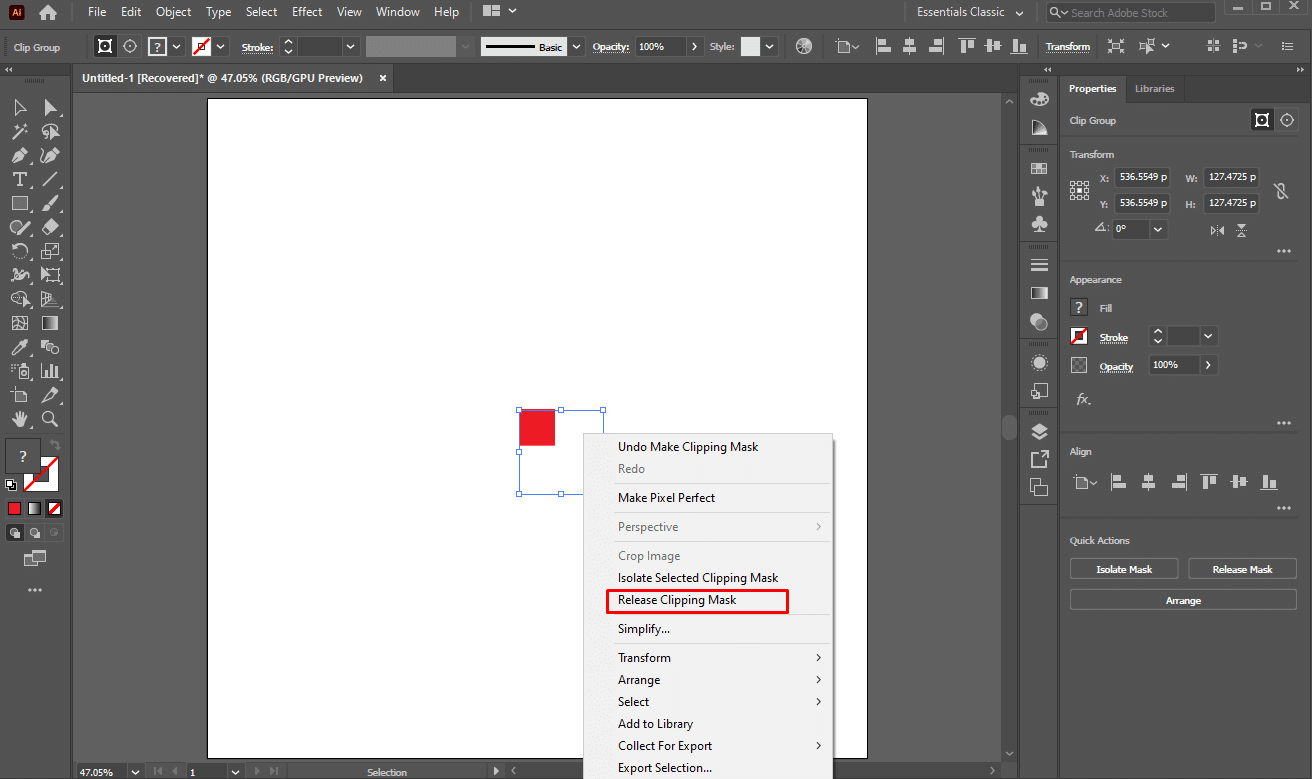This screenshot has height=779, width=1312.
Task: Open the Effect menu
Action: tap(307, 12)
